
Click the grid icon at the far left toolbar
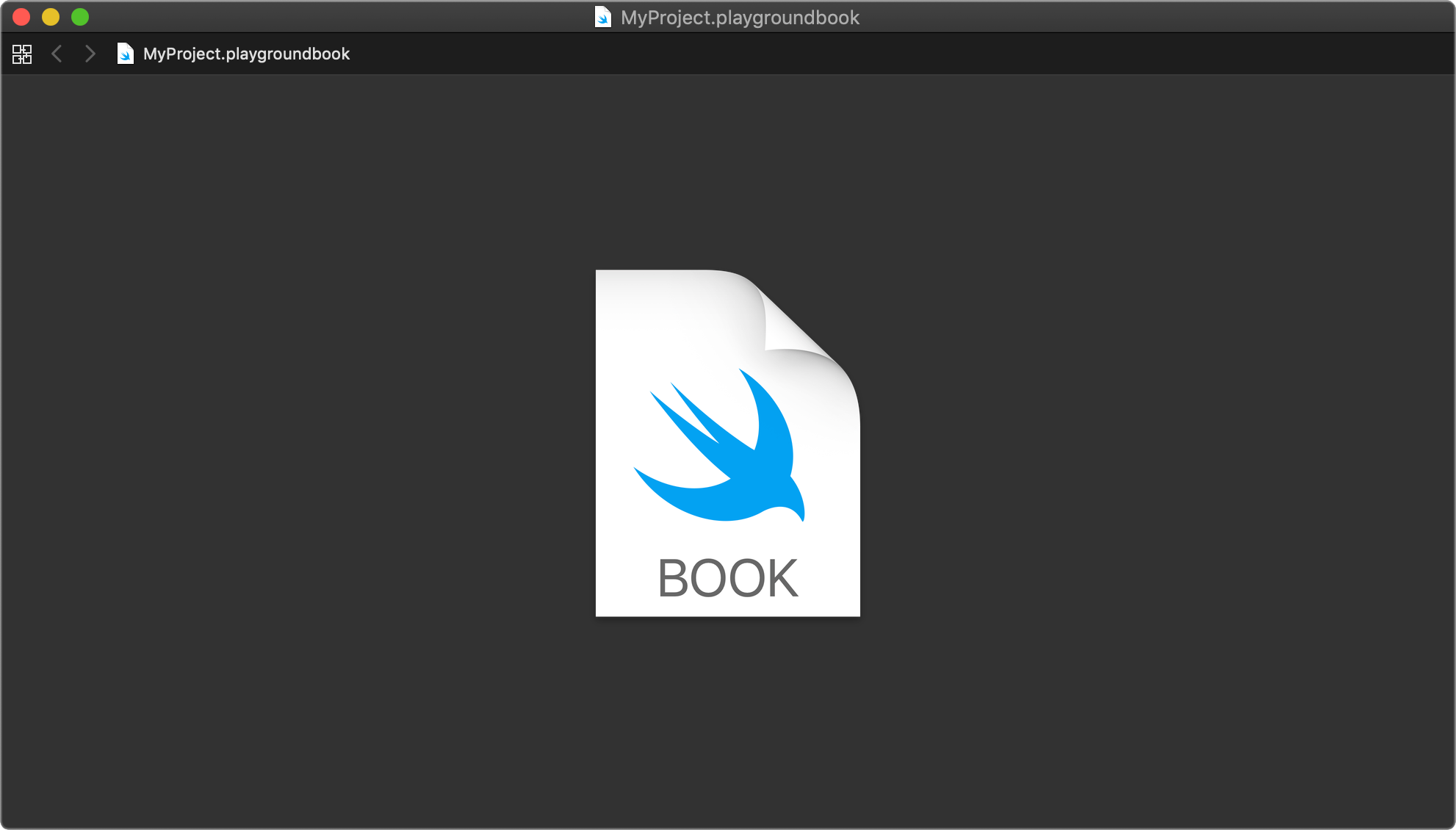[x=22, y=54]
